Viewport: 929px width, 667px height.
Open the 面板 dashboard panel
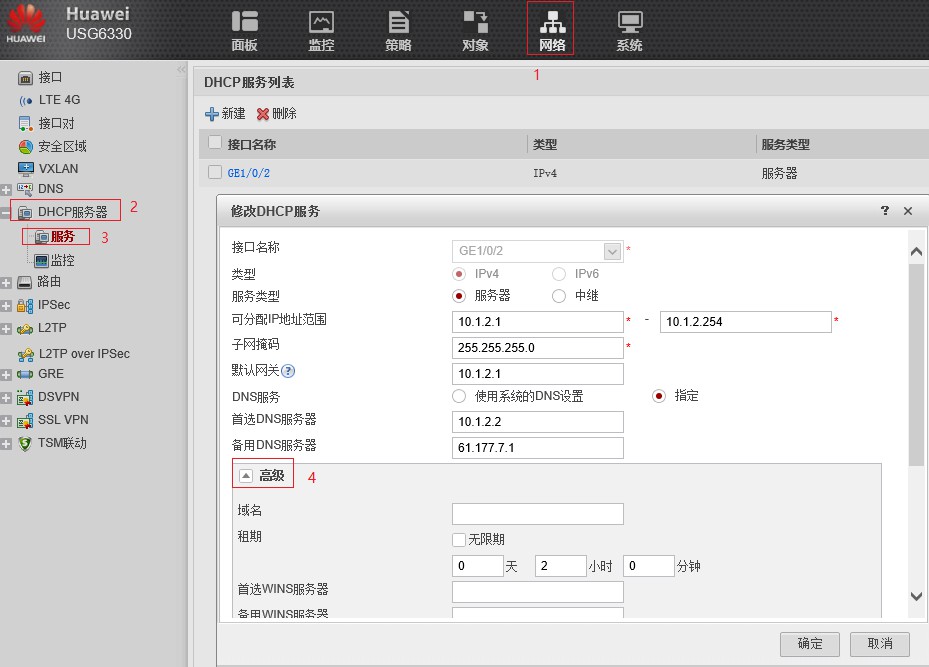point(244,30)
